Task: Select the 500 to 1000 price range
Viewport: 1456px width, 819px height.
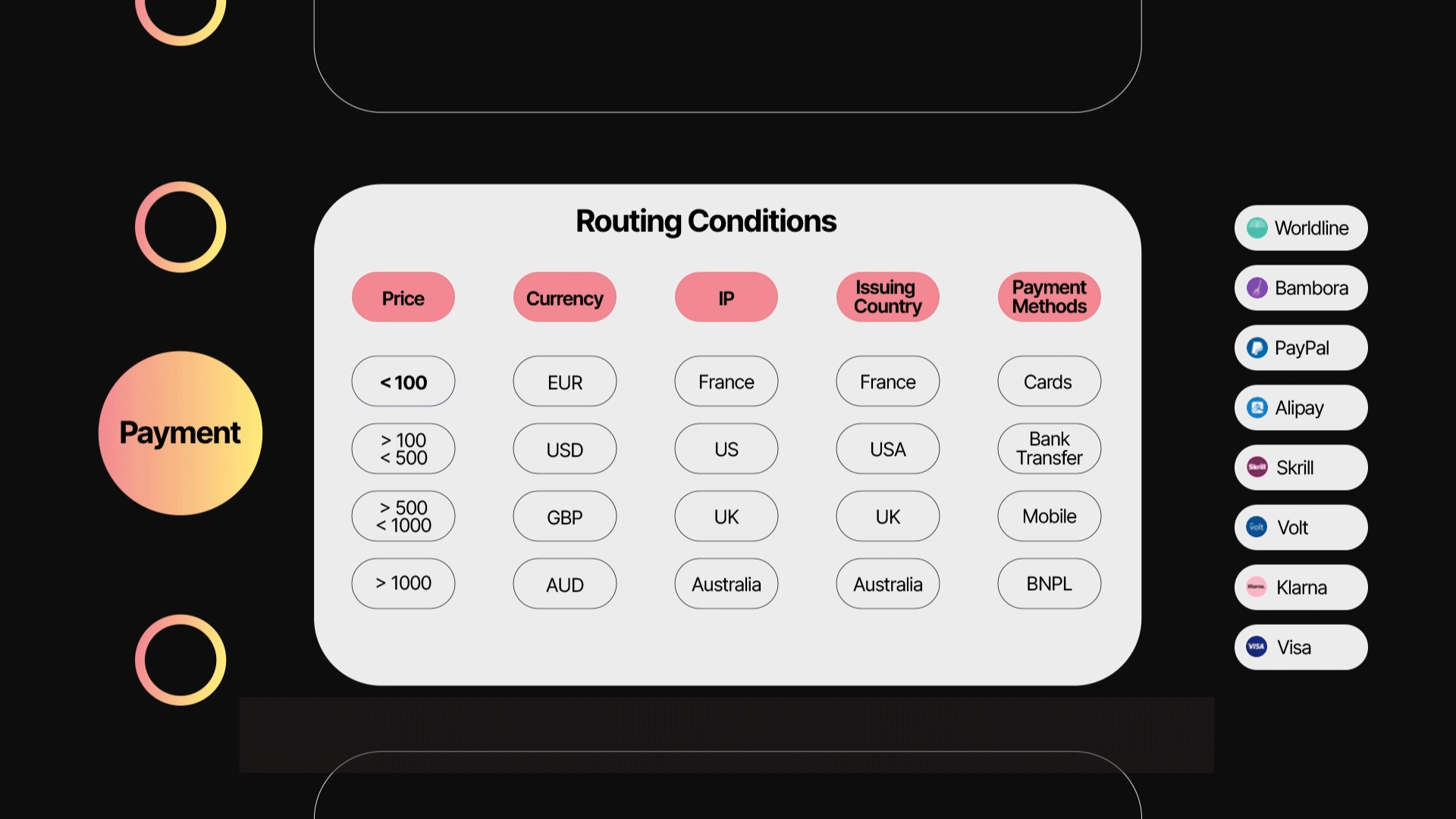Action: tap(403, 516)
